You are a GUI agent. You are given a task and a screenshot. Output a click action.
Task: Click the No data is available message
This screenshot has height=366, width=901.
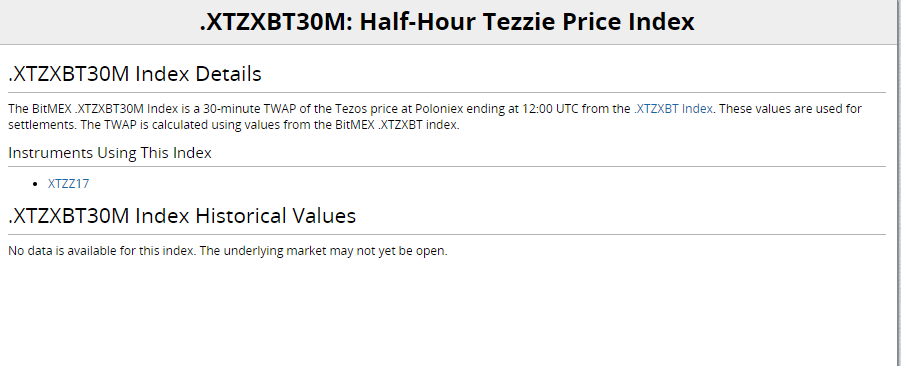pyautogui.click(x=101, y=251)
